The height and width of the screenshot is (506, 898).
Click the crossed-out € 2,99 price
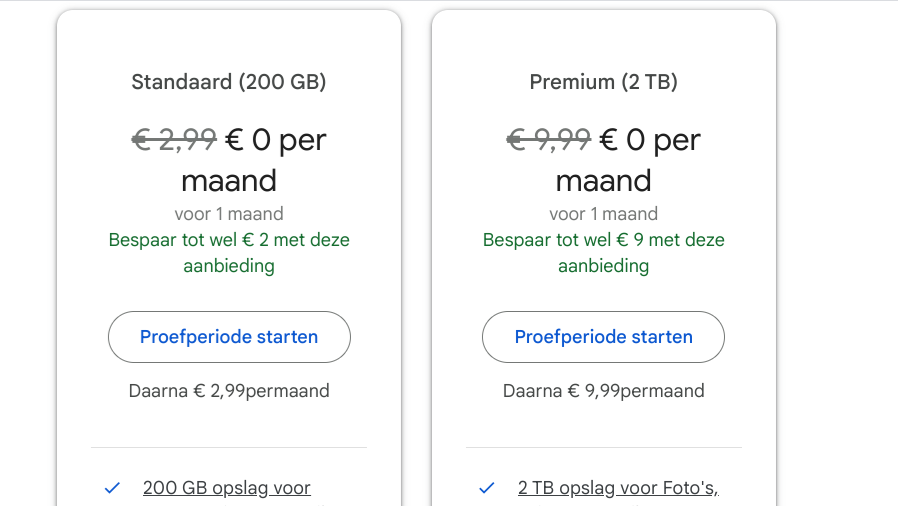point(174,140)
